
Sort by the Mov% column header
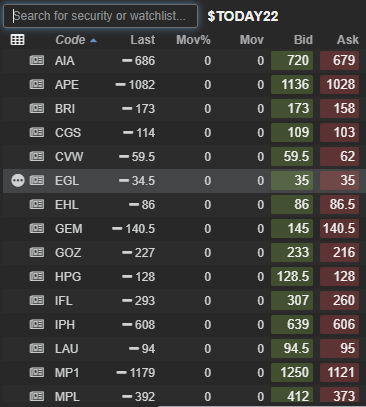193,40
